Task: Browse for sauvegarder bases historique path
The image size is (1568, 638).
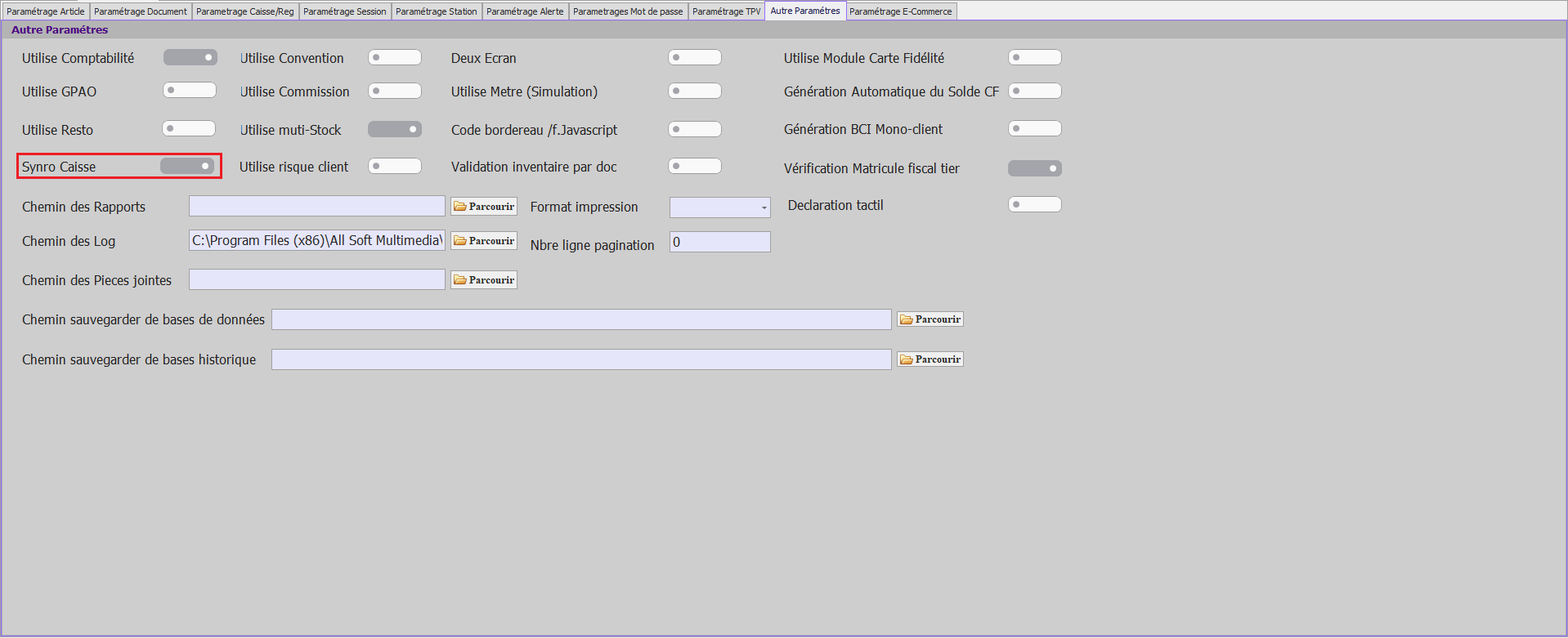Action: 930,359
